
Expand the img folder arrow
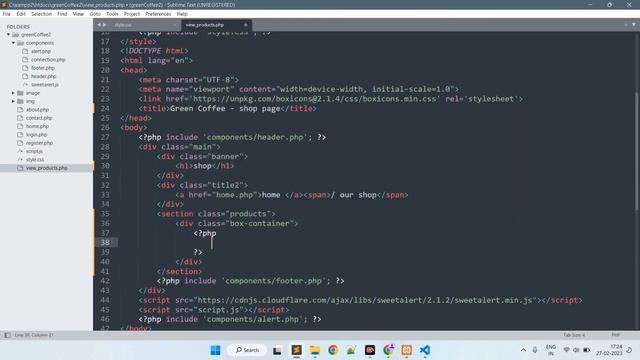click(13, 101)
